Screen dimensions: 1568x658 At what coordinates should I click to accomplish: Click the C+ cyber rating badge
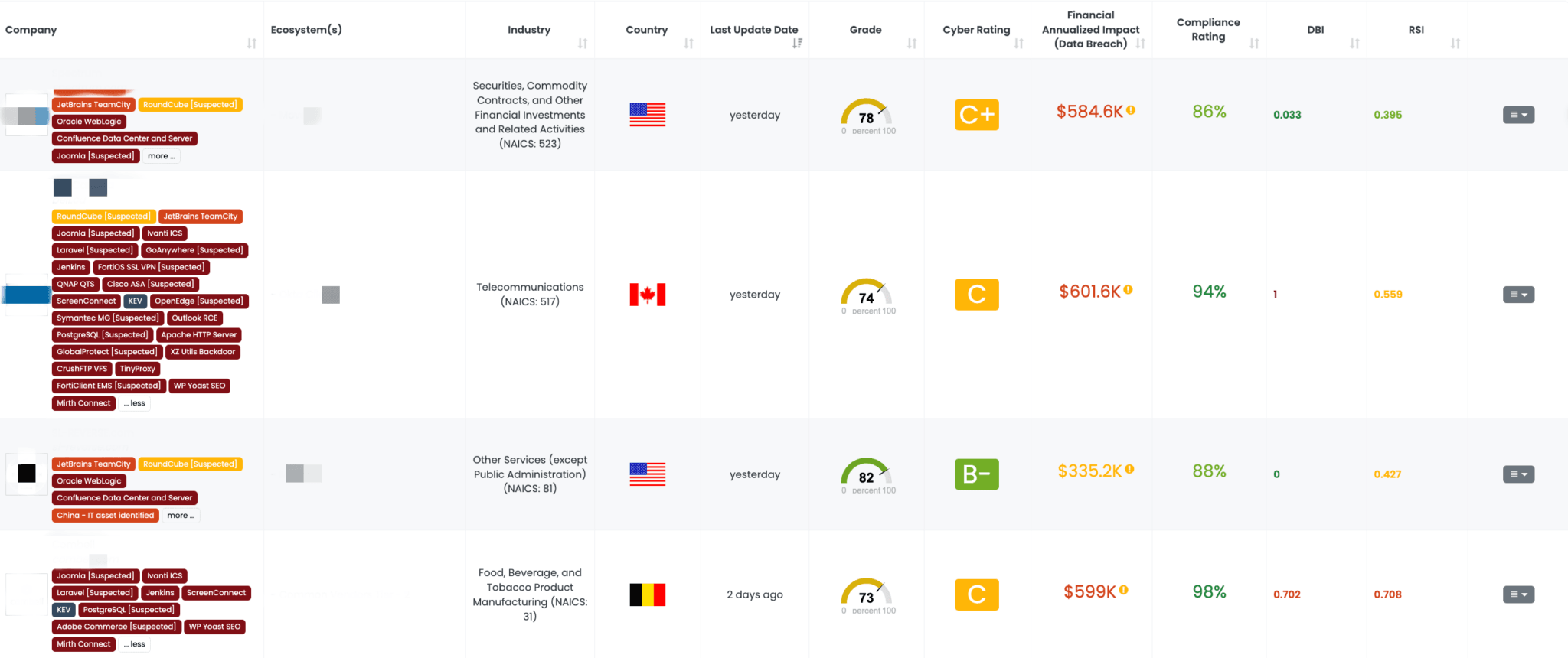[x=976, y=115]
